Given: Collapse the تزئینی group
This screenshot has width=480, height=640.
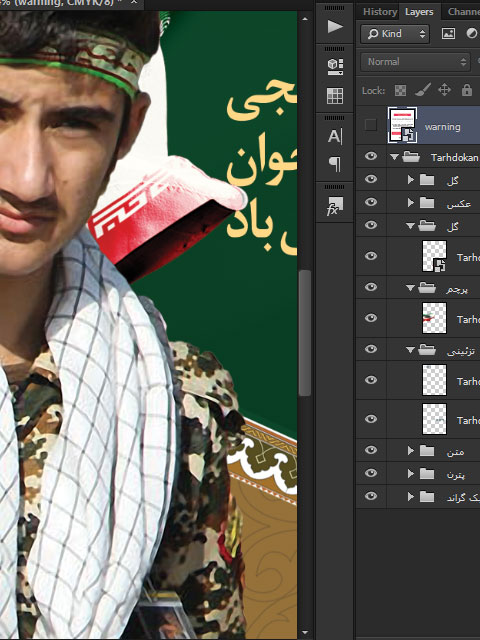Looking at the screenshot, I should click(x=410, y=350).
